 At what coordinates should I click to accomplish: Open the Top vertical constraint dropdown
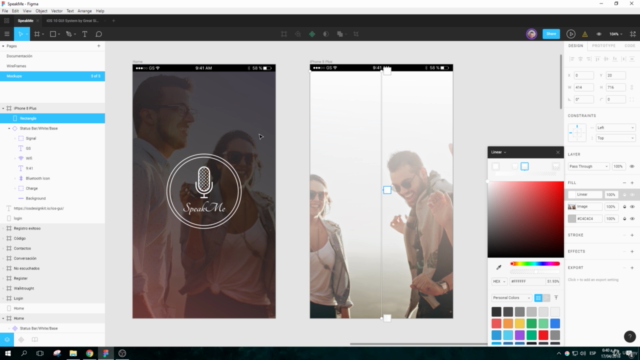coord(615,138)
